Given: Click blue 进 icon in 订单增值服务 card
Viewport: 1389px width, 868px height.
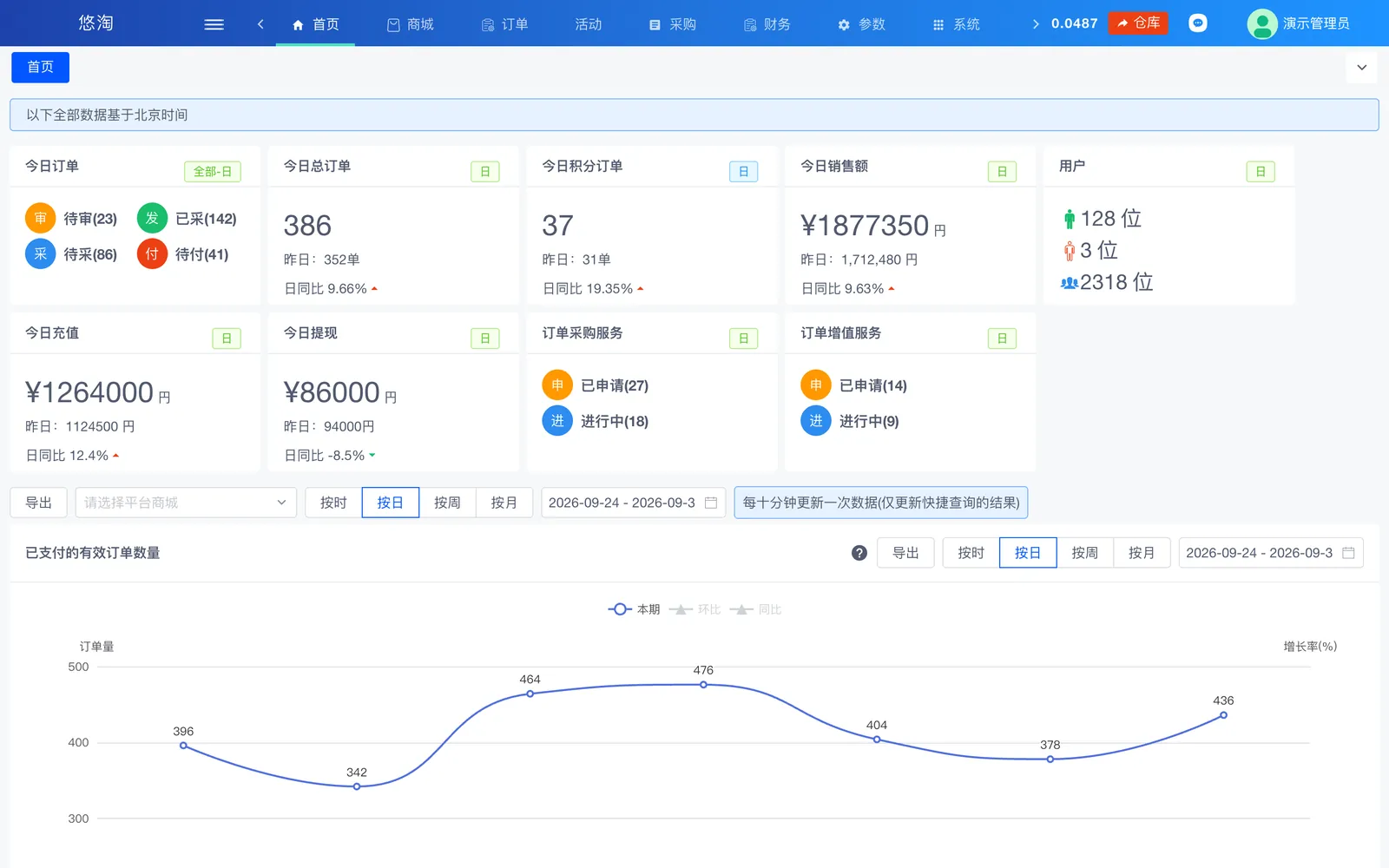Looking at the screenshot, I should click(816, 421).
